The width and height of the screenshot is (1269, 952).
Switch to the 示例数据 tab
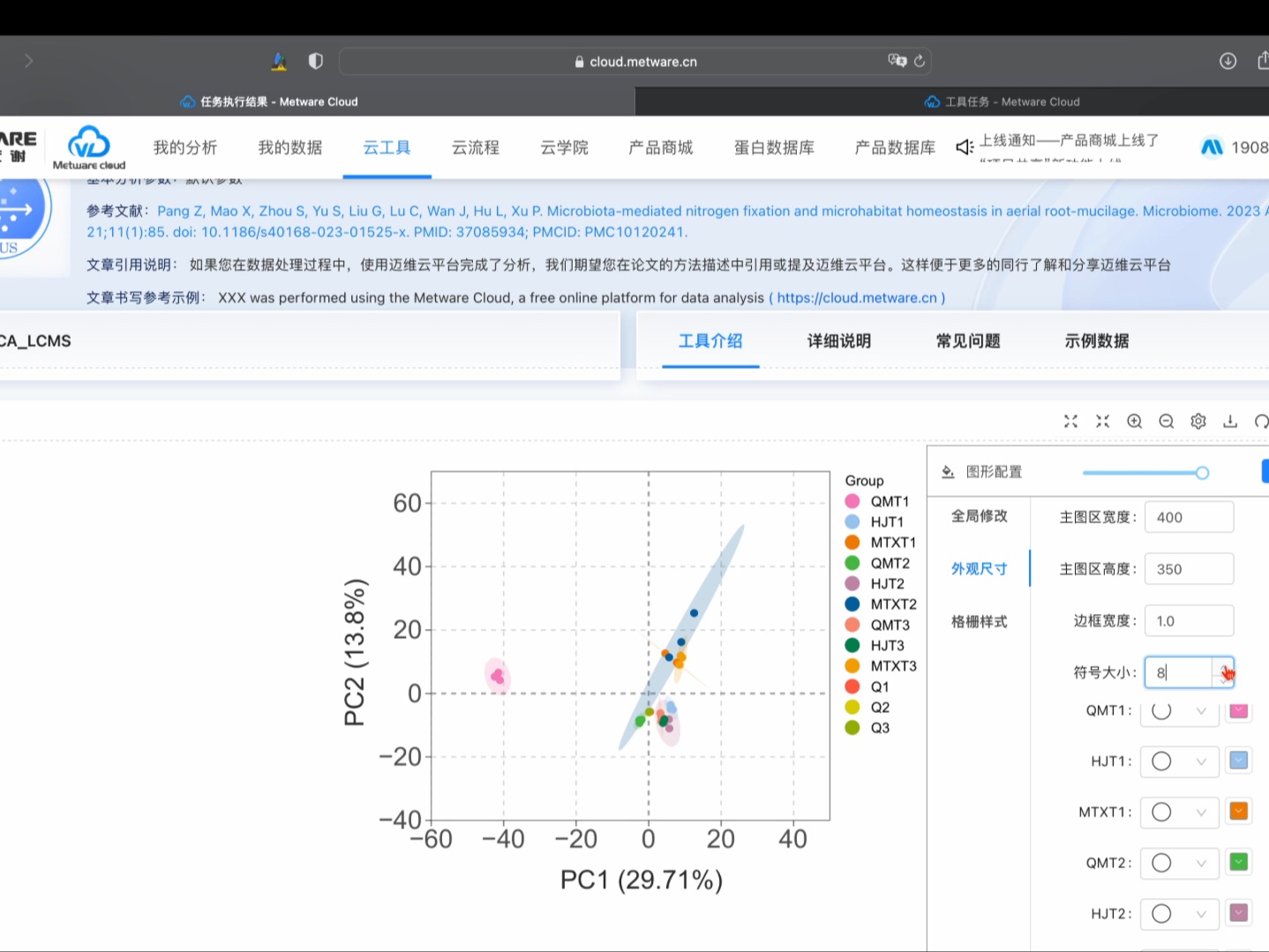[1097, 341]
